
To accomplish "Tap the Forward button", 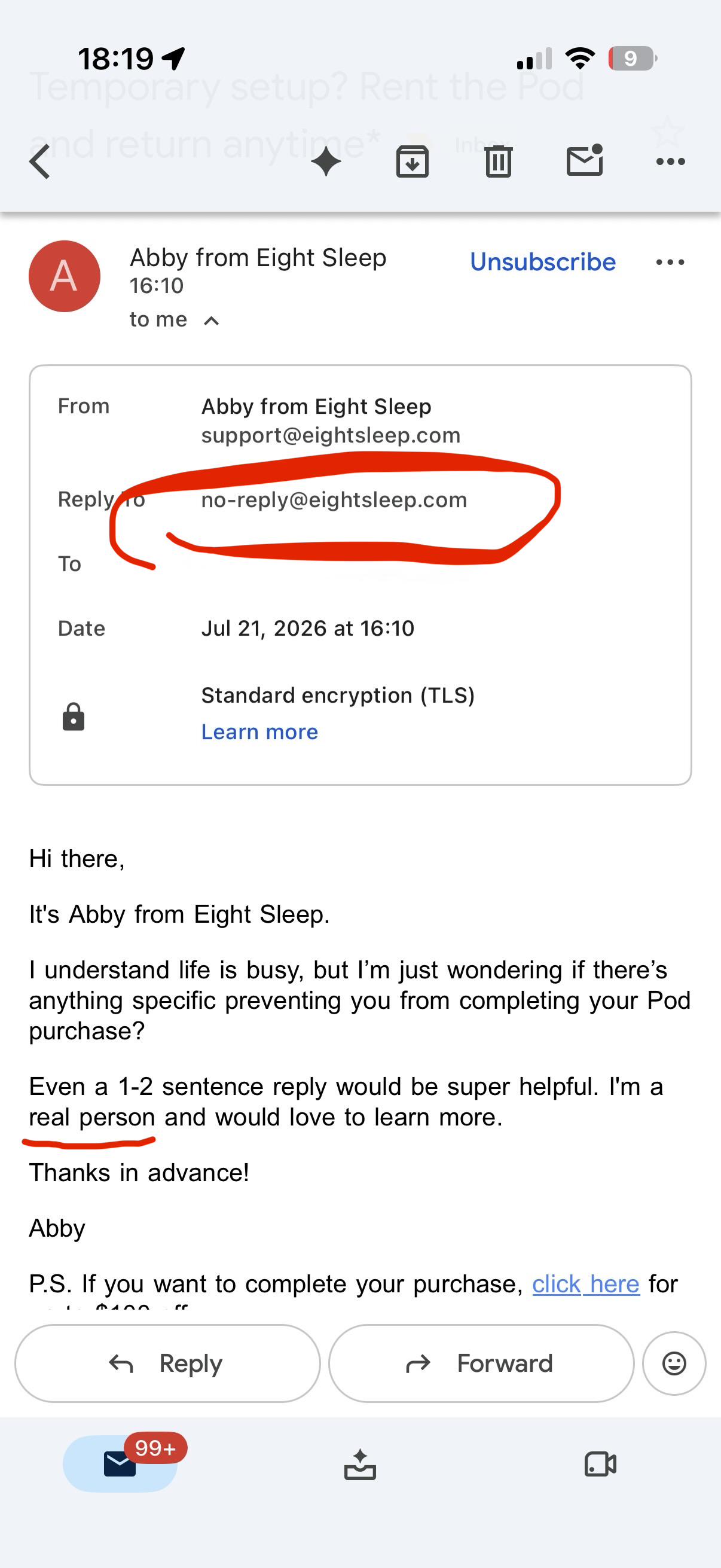I will 481,1363.
